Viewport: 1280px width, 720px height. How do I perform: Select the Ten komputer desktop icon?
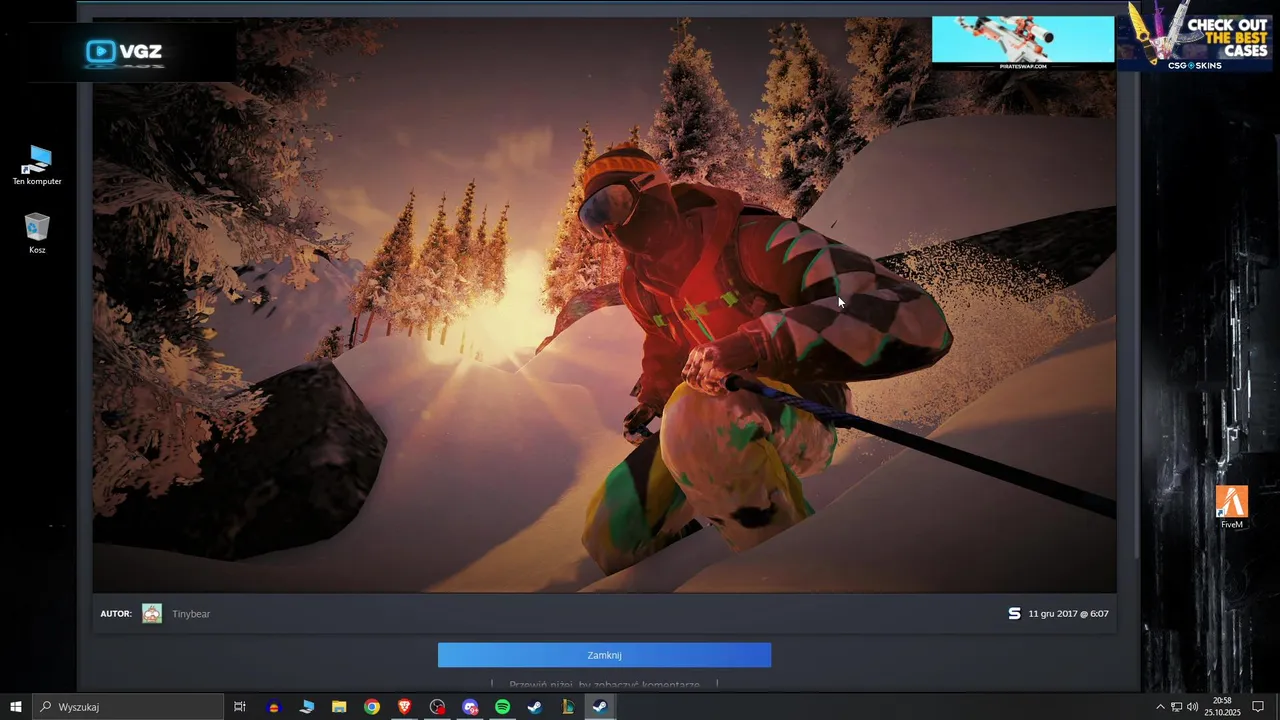pos(37,165)
